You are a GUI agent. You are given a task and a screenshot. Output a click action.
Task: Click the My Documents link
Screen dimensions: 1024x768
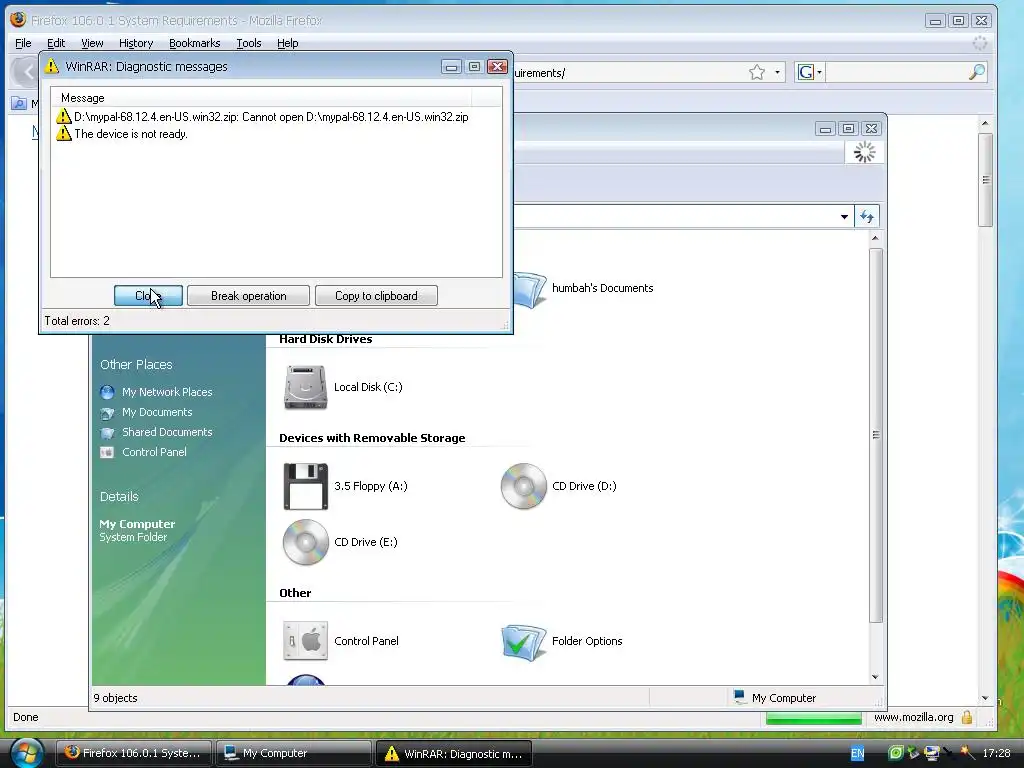[x=157, y=413]
